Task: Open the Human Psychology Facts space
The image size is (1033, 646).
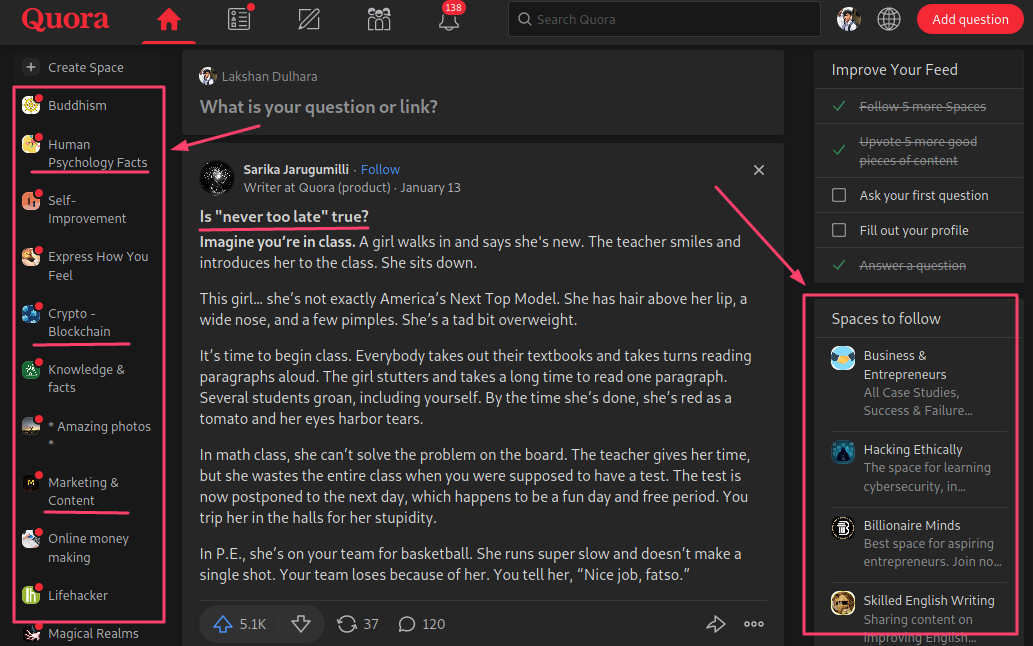Action: coord(98,153)
